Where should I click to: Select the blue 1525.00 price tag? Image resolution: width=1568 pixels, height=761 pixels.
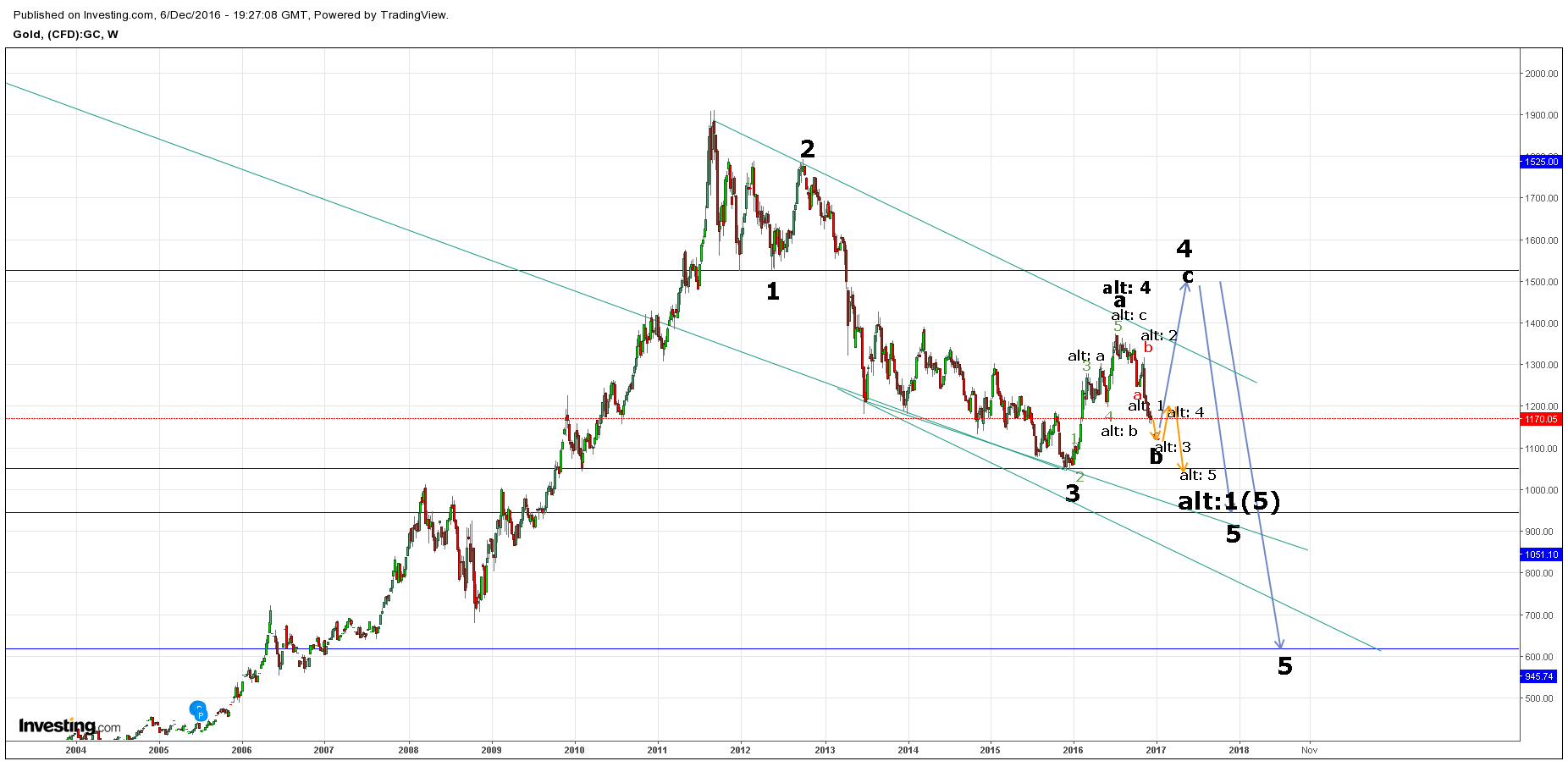1541,162
